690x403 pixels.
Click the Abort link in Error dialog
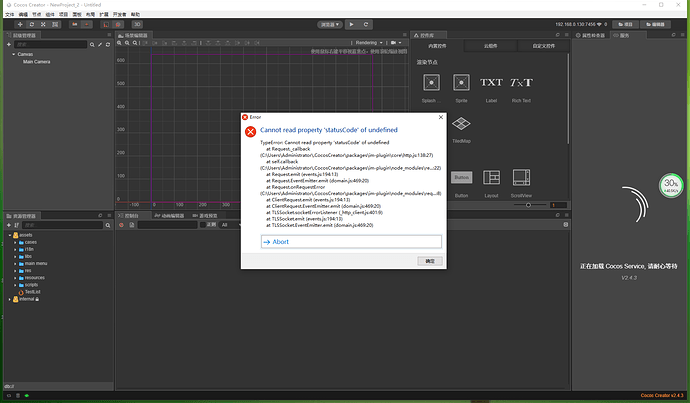pos(351,242)
